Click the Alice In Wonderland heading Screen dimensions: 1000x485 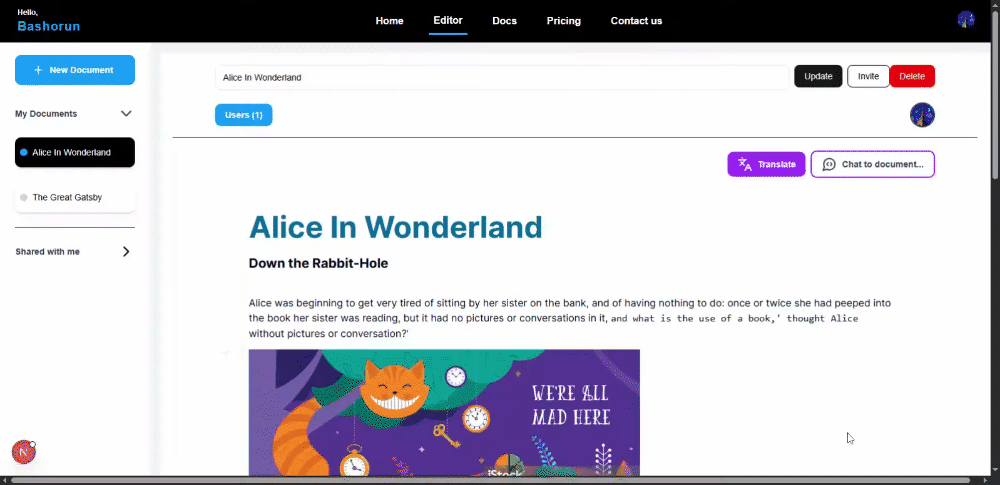click(x=395, y=227)
